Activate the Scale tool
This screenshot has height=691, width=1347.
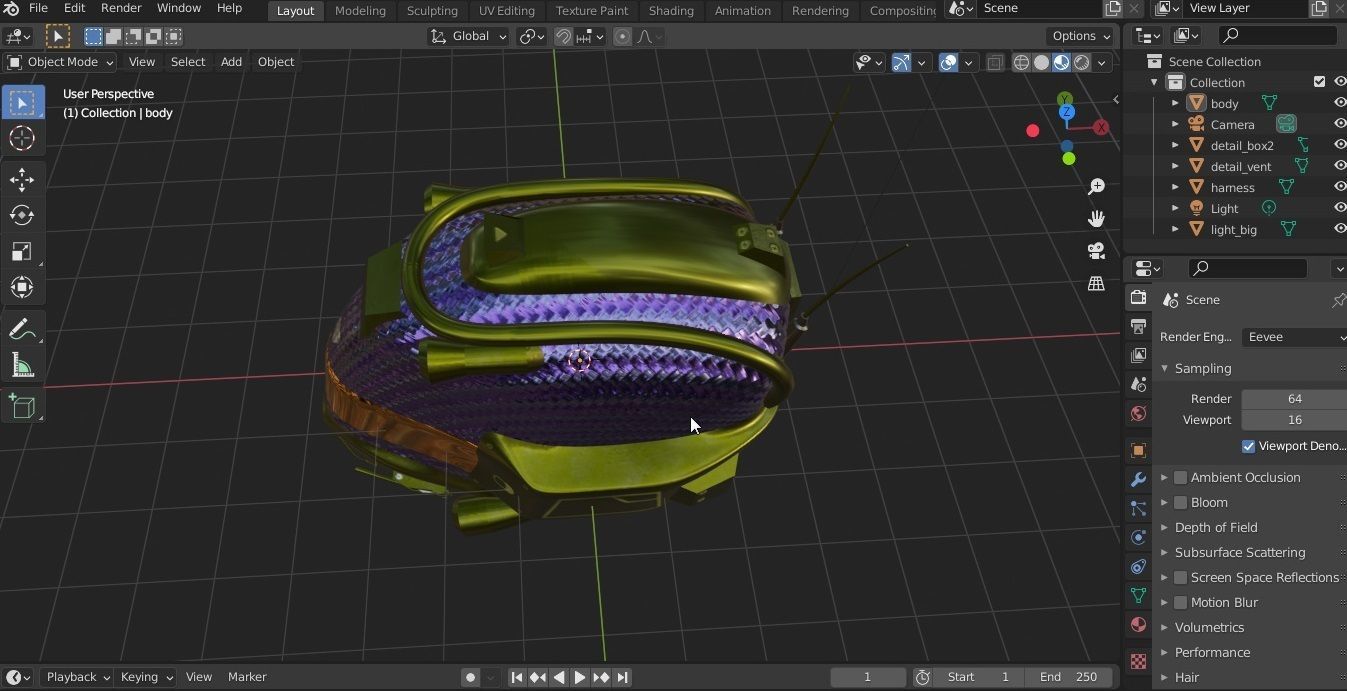[x=22, y=251]
